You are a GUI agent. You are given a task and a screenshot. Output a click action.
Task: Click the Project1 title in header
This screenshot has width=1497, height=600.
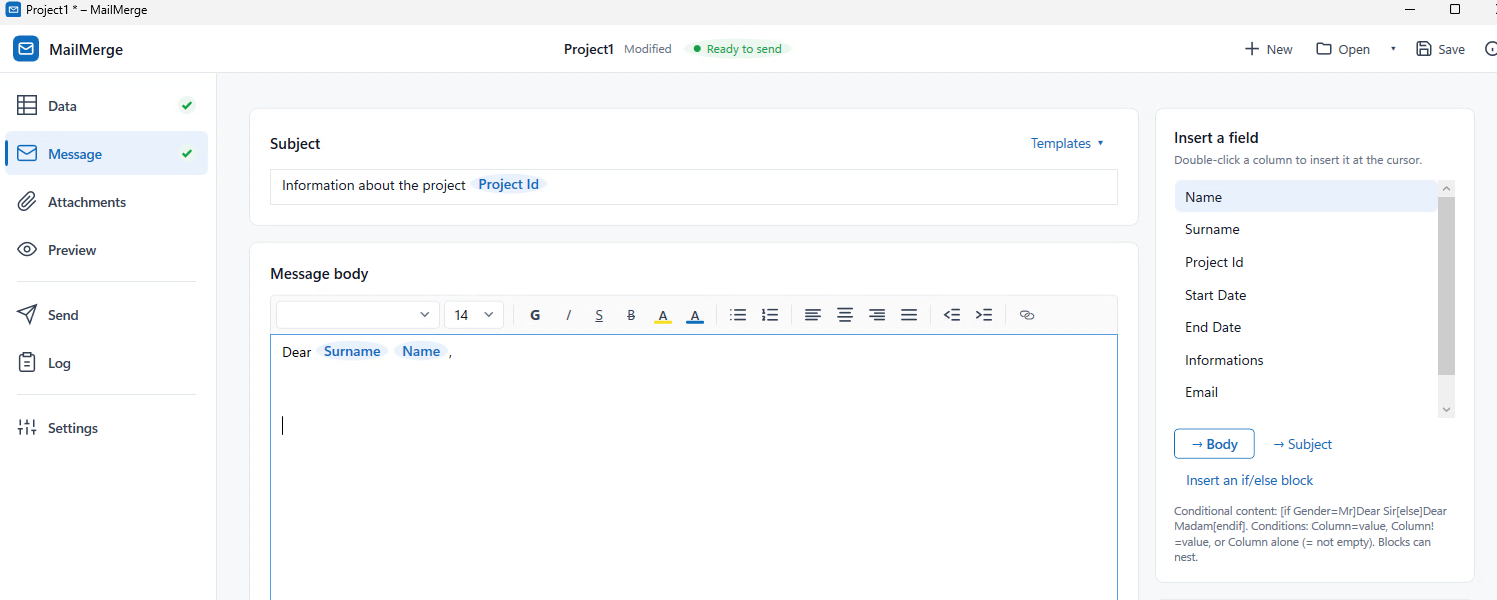tap(588, 49)
